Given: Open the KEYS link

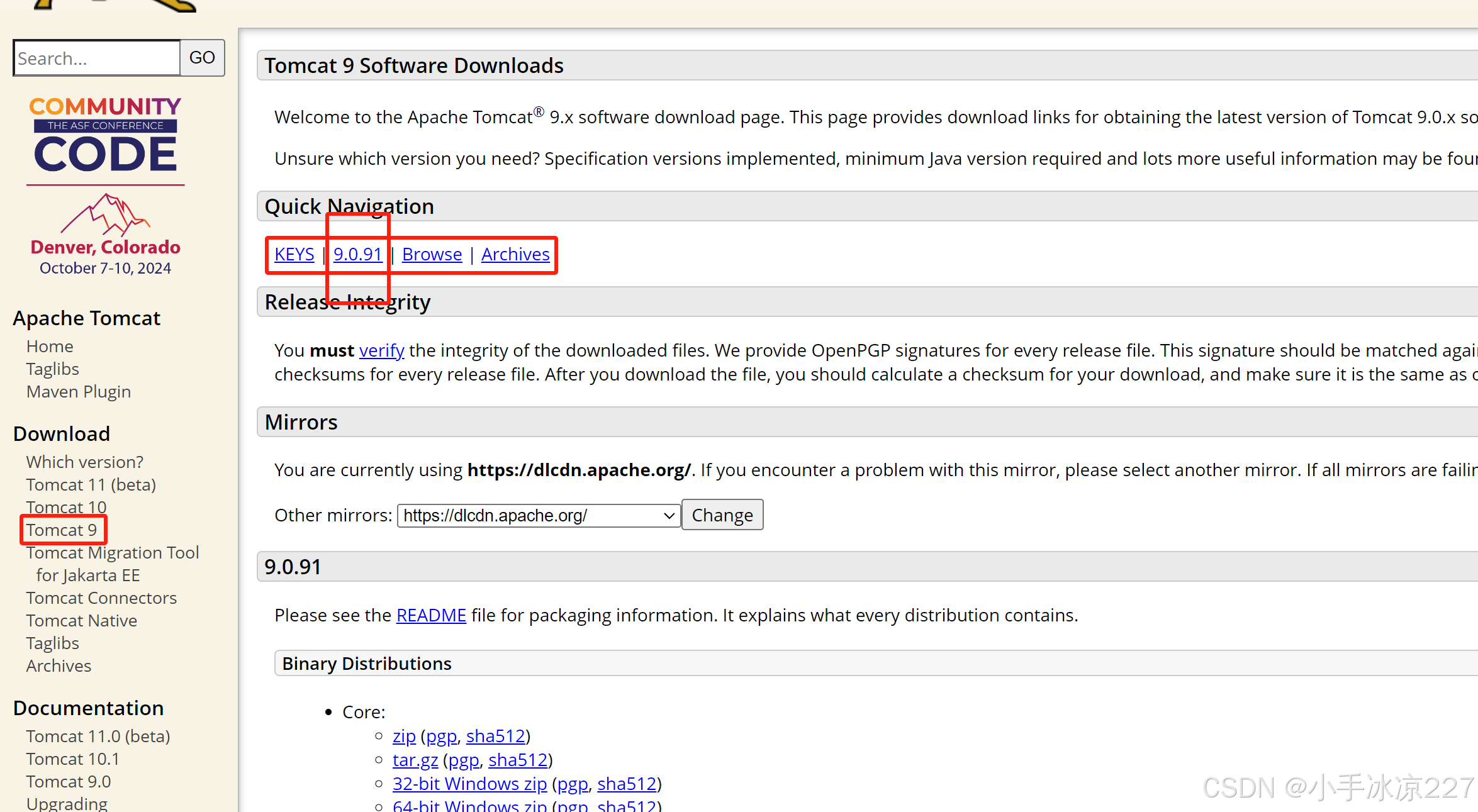Looking at the screenshot, I should pyautogui.click(x=294, y=254).
